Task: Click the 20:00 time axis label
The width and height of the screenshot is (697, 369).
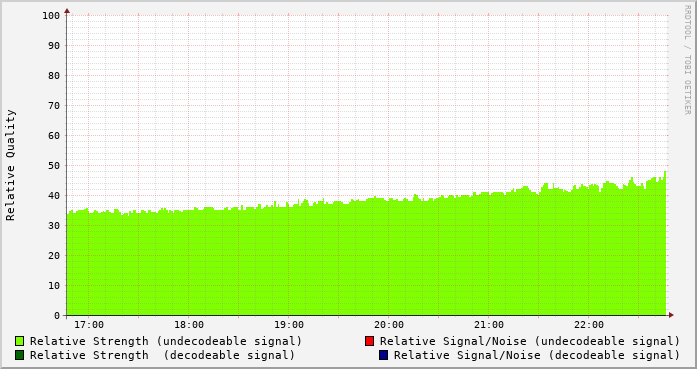Action: [x=389, y=325]
